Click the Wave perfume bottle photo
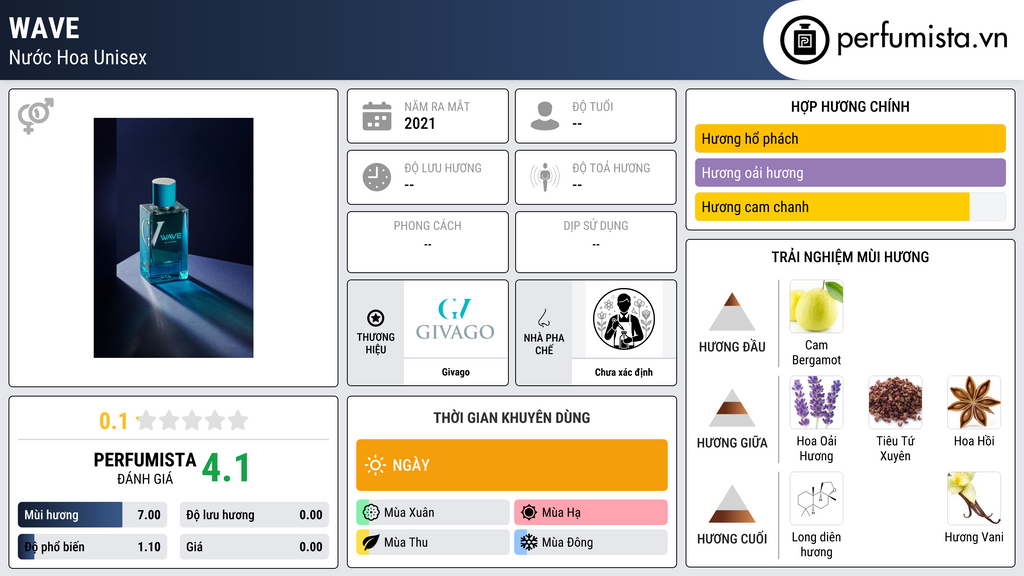Screen dimensions: 1024x576 click(174, 238)
